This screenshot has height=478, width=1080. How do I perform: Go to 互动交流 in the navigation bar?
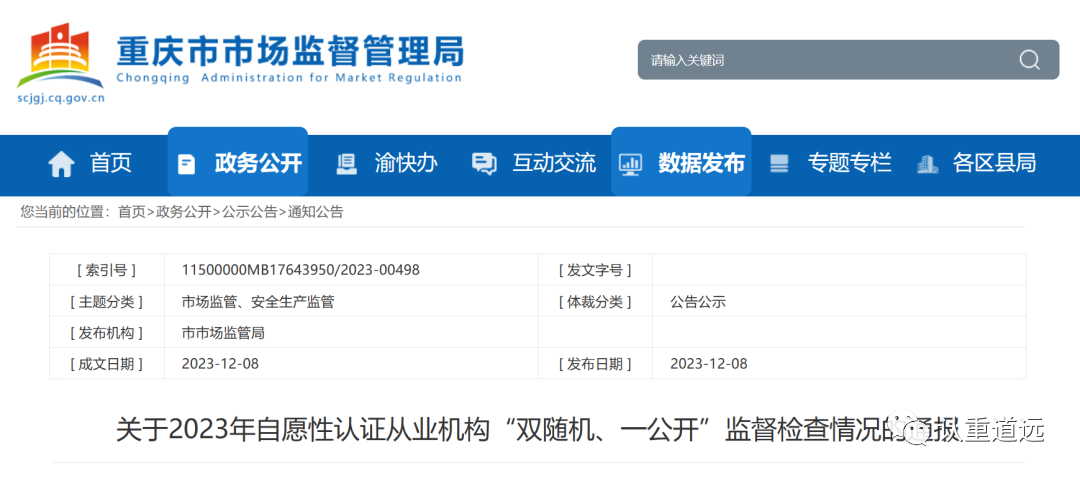pyautogui.click(x=554, y=163)
